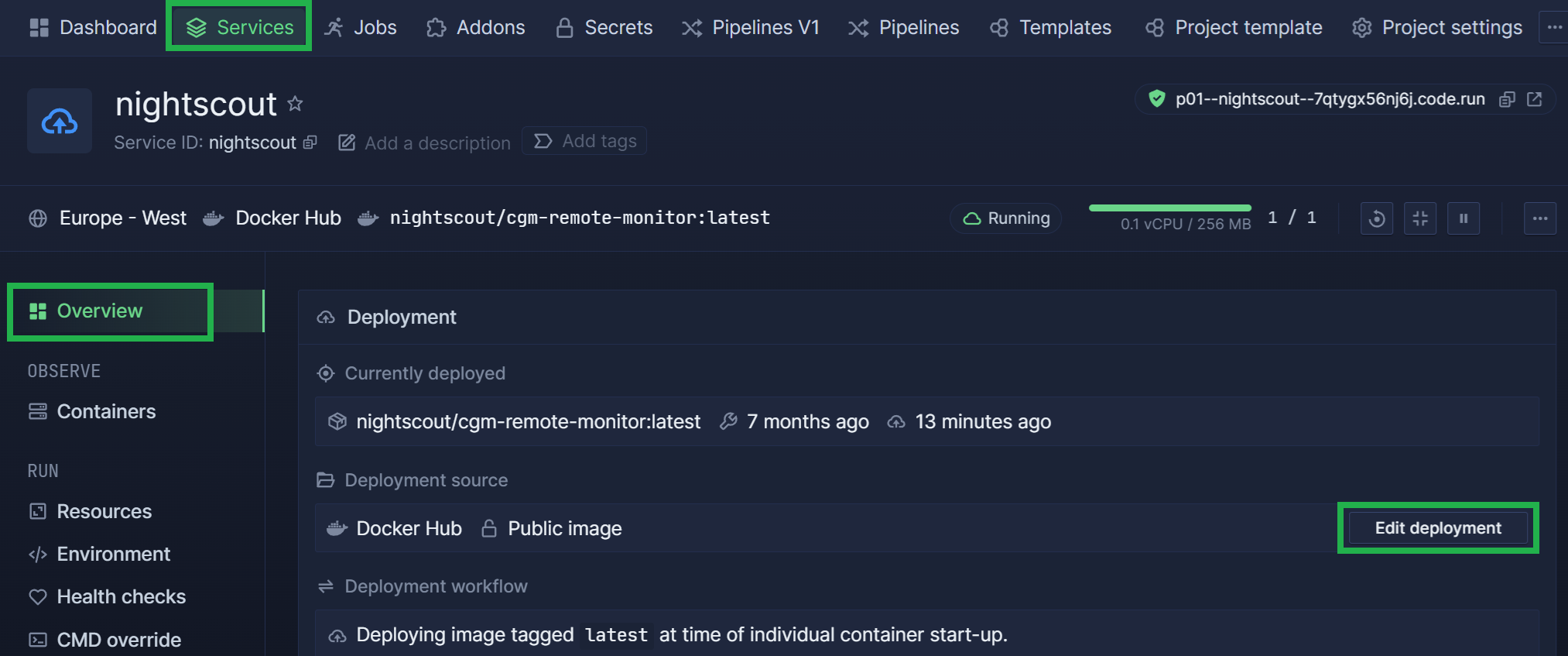Favorite nightscout with the star icon
1568x656 pixels.
tap(295, 104)
